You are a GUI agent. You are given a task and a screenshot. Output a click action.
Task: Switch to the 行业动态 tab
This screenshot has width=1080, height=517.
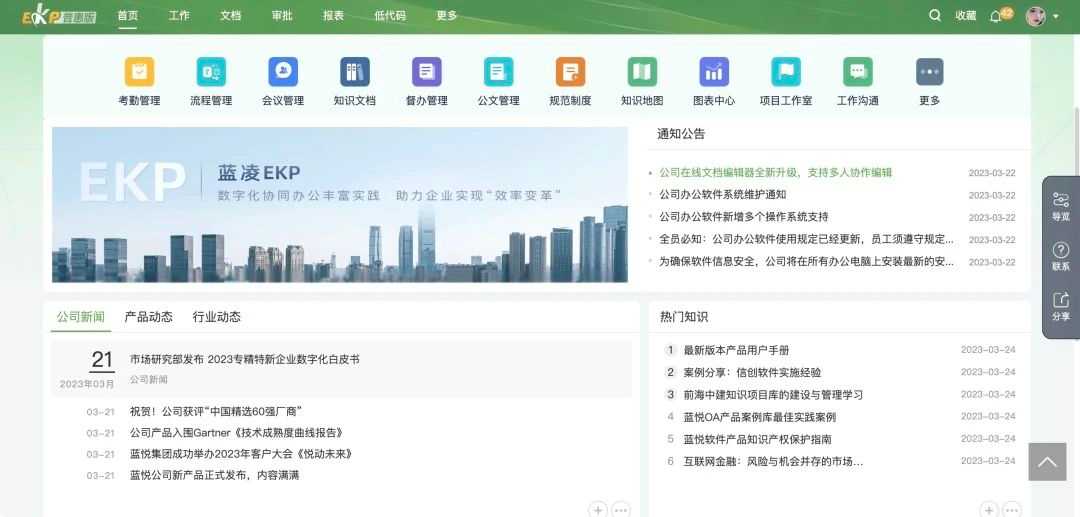coord(216,317)
